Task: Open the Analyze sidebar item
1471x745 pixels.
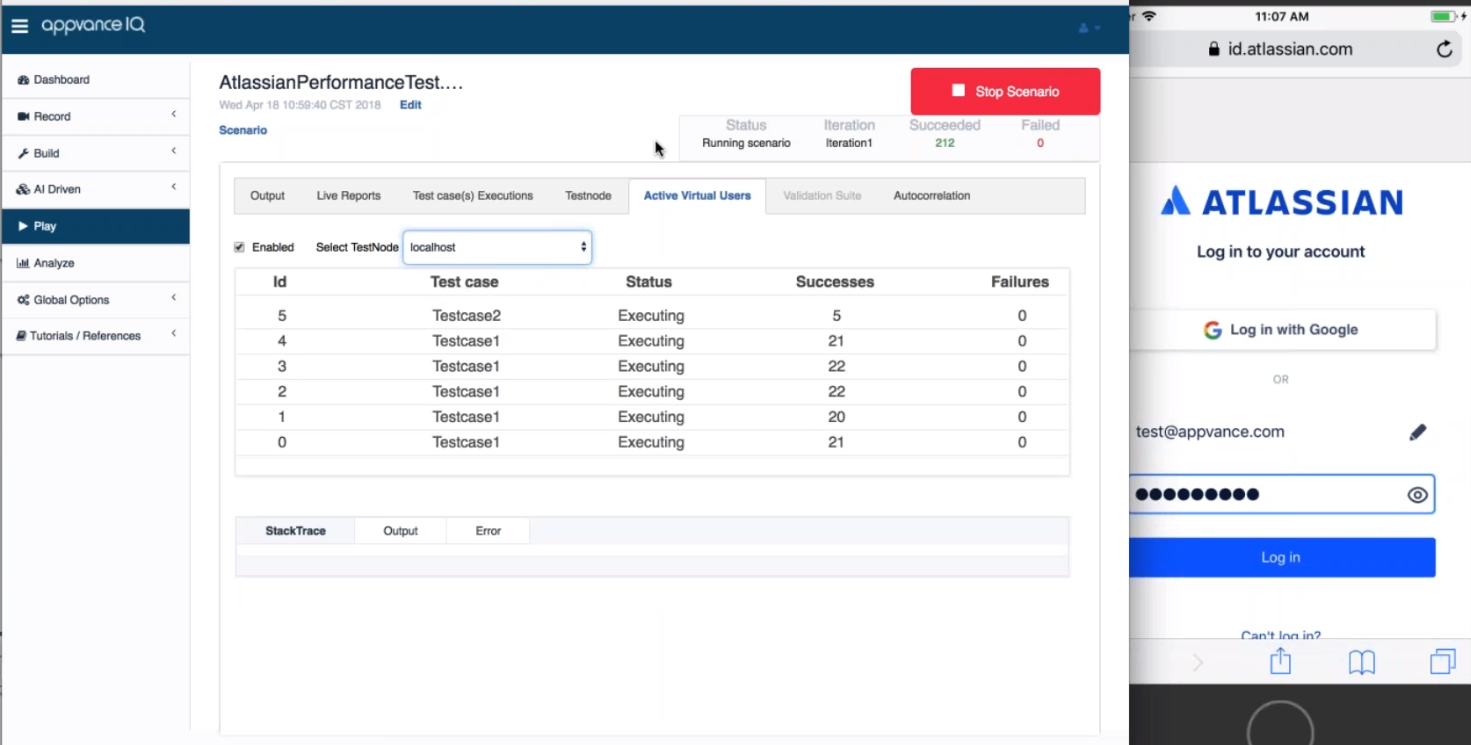Action: [96, 263]
